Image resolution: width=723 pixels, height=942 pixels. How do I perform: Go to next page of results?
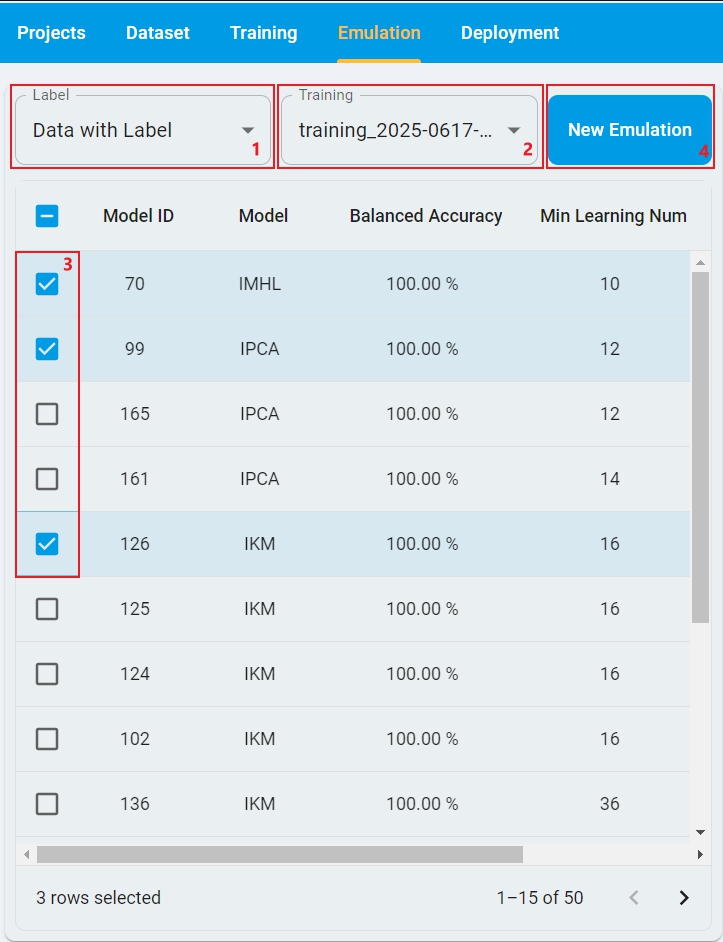684,898
